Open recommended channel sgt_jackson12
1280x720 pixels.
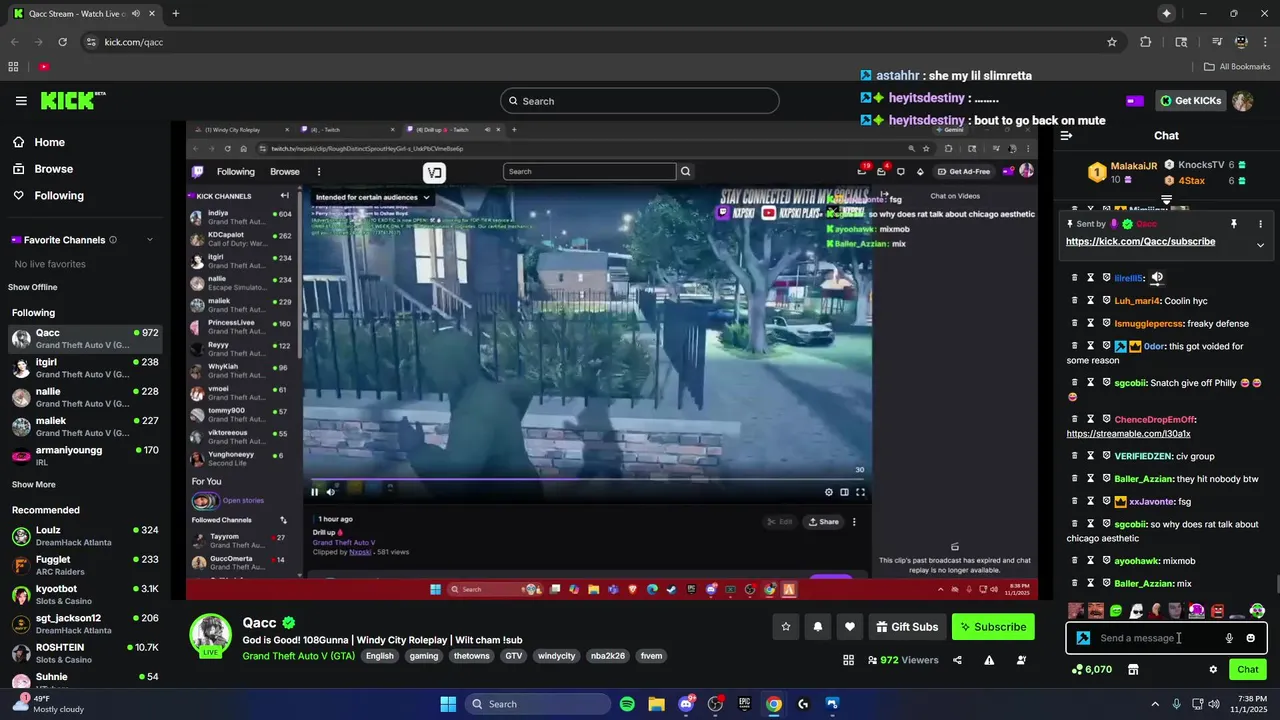coord(83,624)
